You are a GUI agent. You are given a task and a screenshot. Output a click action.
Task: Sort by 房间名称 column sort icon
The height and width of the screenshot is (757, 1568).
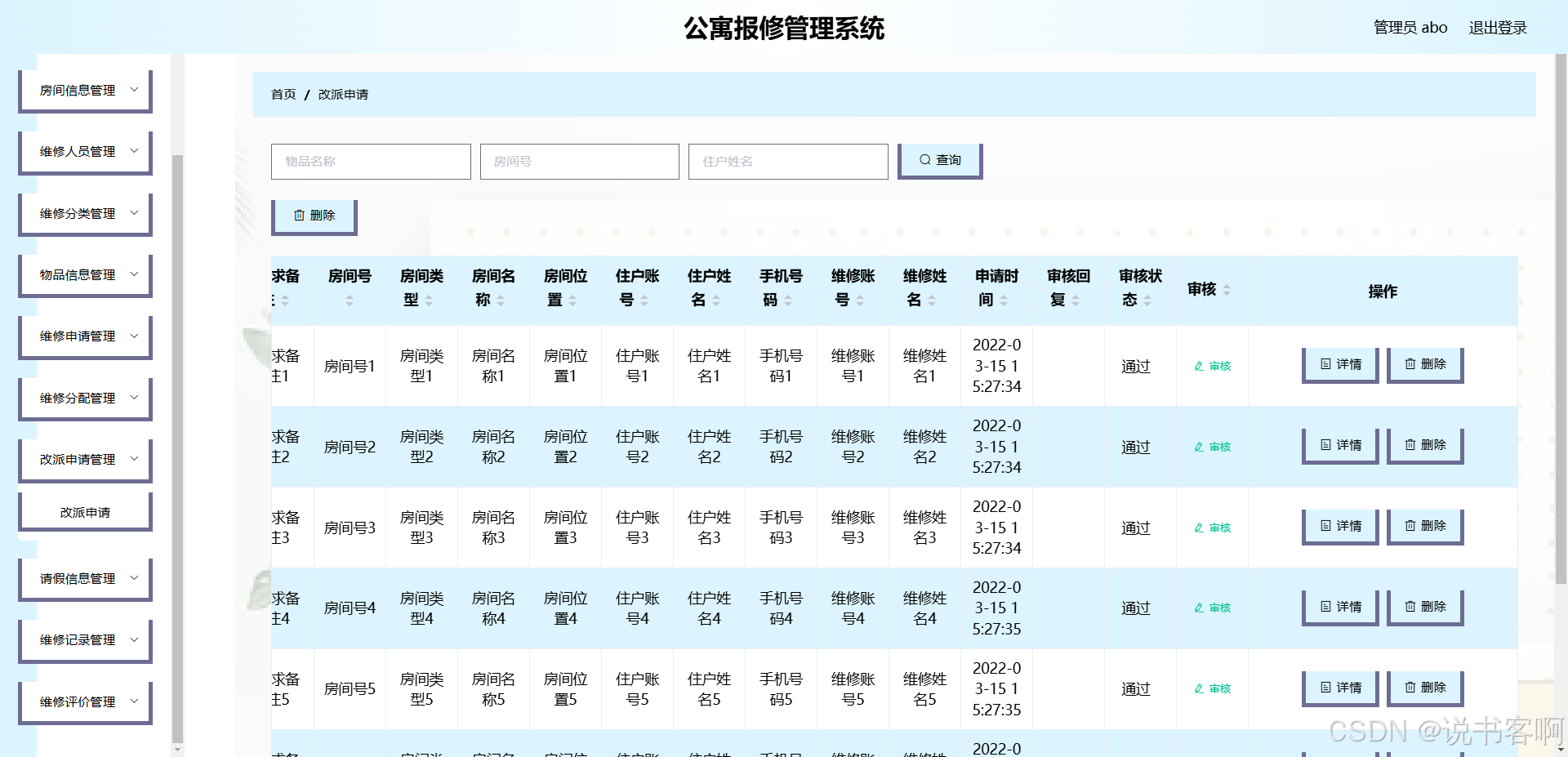point(501,301)
